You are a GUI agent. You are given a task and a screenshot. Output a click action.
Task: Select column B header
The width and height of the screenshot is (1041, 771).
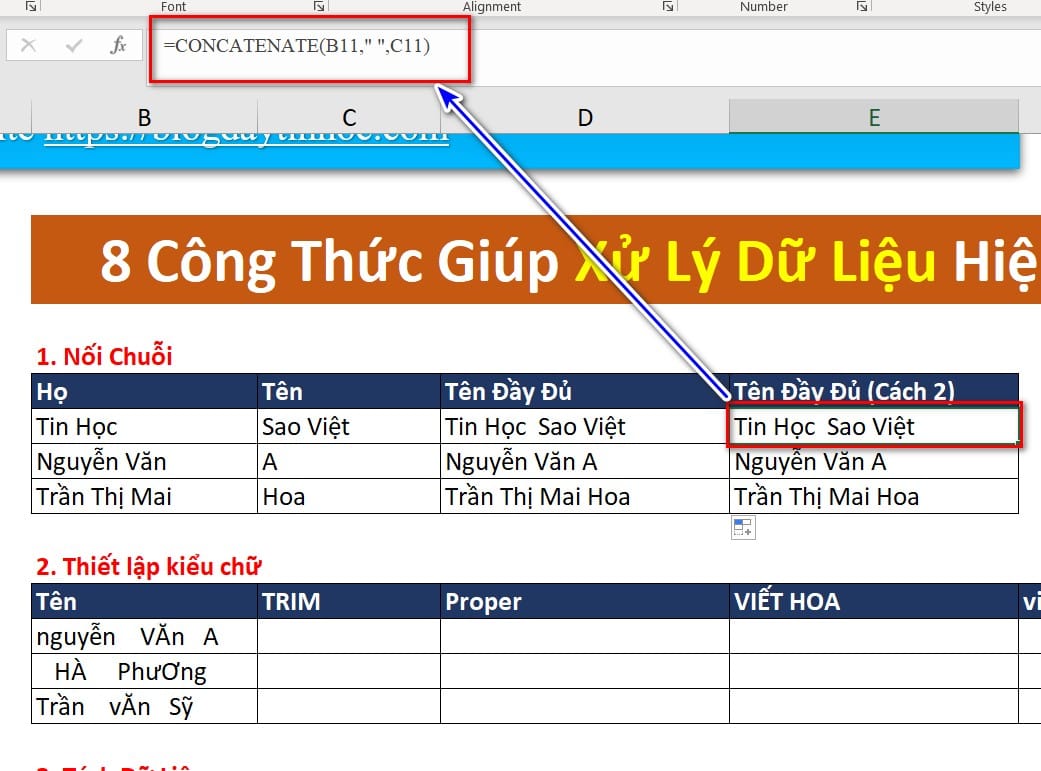click(144, 118)
